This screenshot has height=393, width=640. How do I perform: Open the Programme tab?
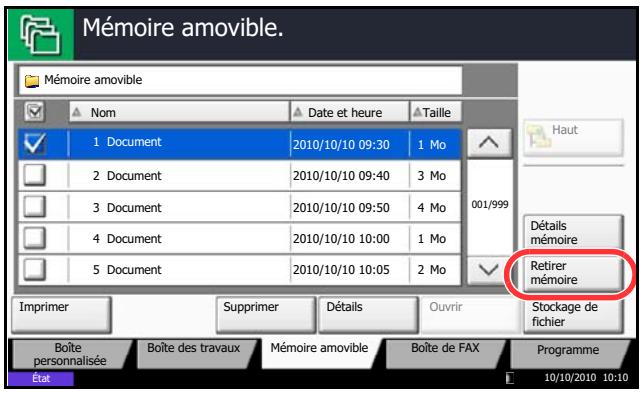coord(568,354)
